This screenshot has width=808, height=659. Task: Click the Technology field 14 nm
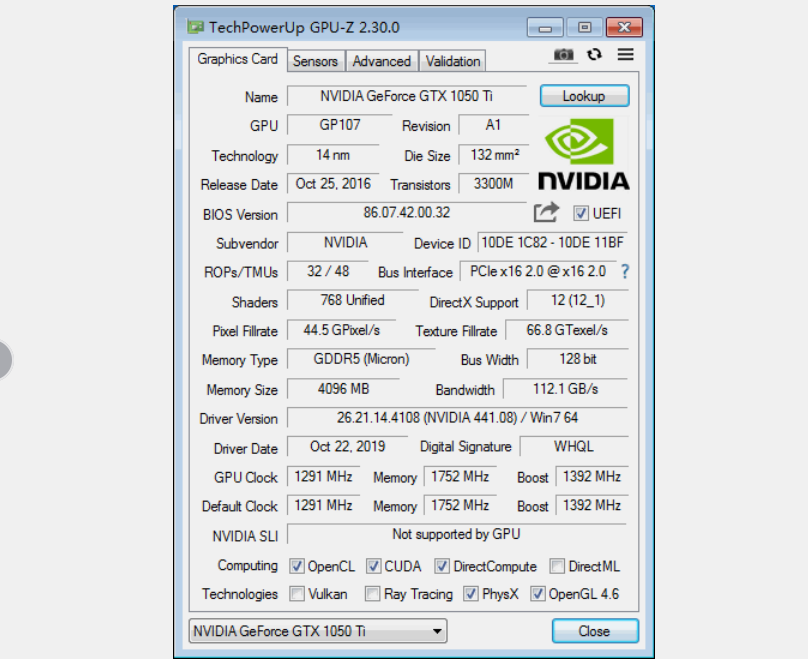coord(333,155)
